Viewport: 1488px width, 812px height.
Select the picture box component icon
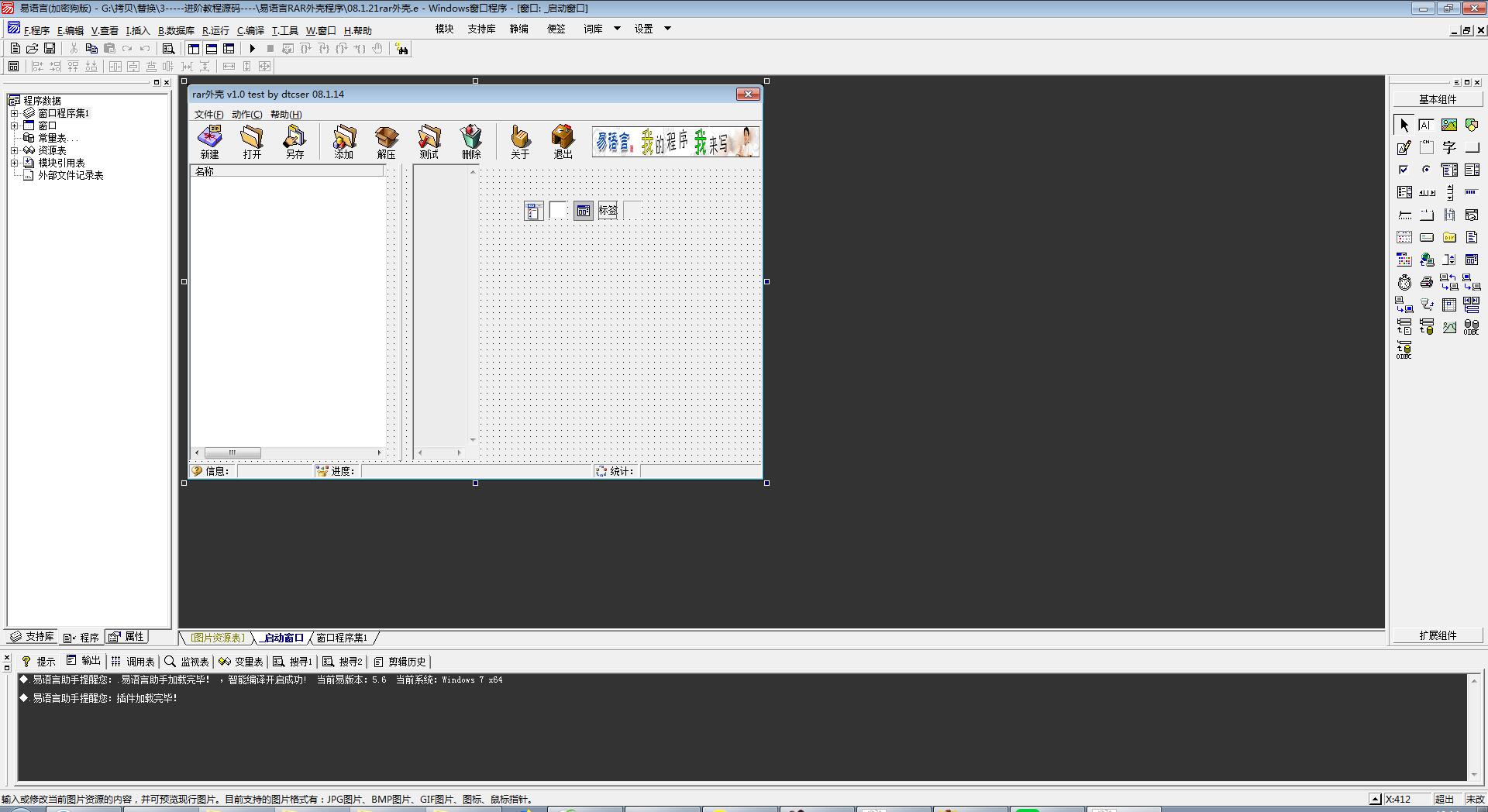[x=1449, y=125]
